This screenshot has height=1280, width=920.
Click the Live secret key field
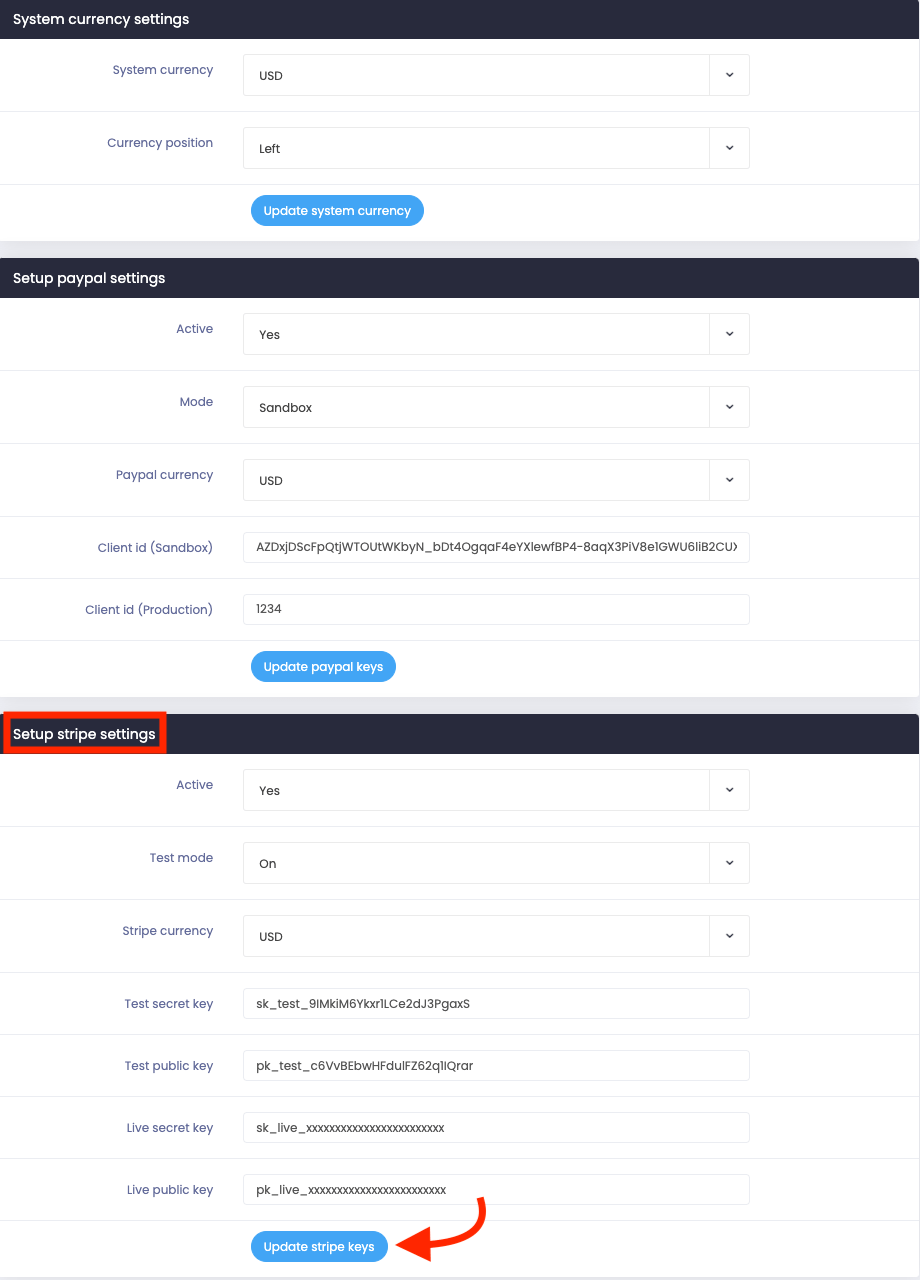tap(496, 1127)
